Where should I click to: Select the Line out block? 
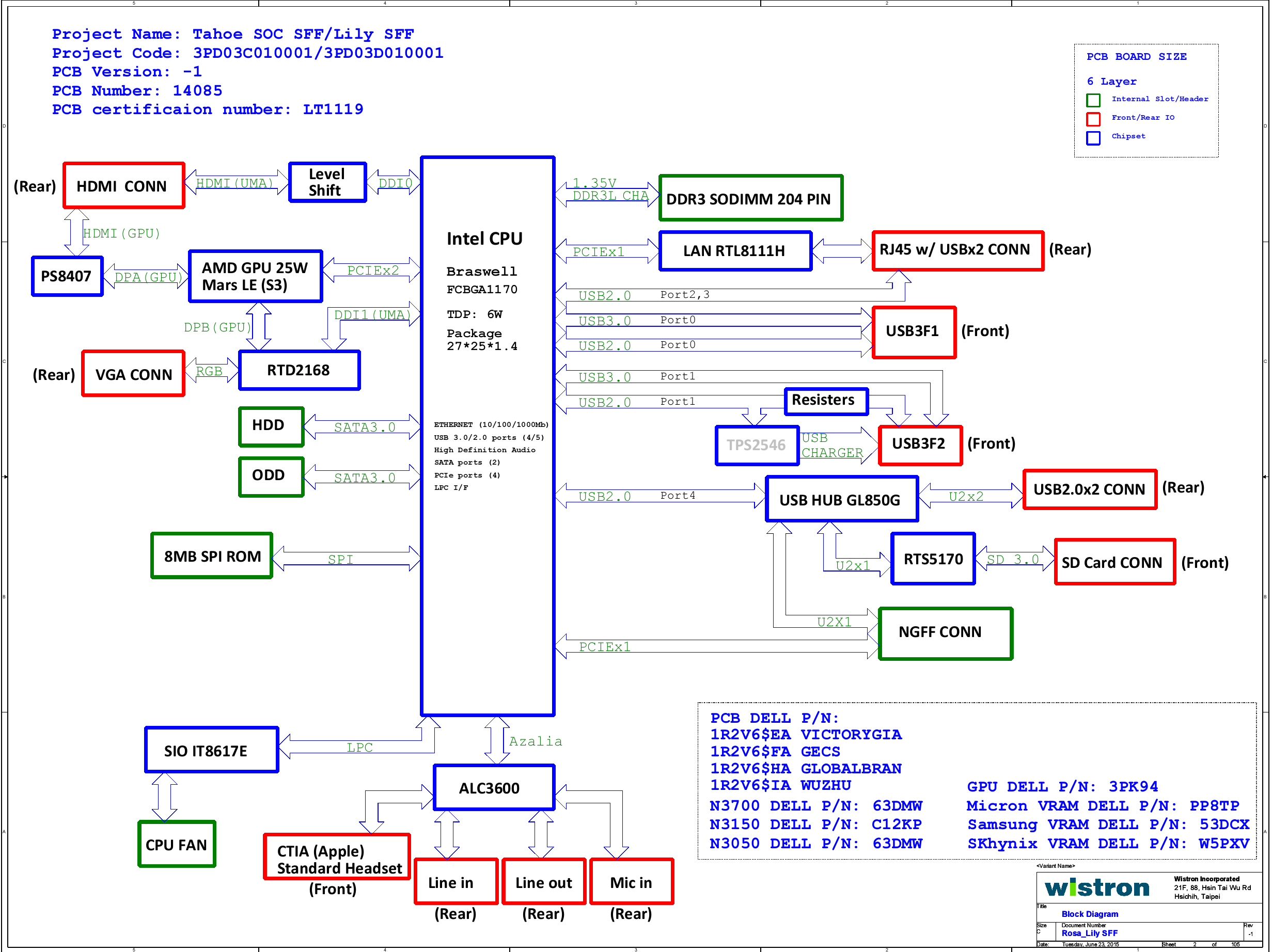(543, 882)
